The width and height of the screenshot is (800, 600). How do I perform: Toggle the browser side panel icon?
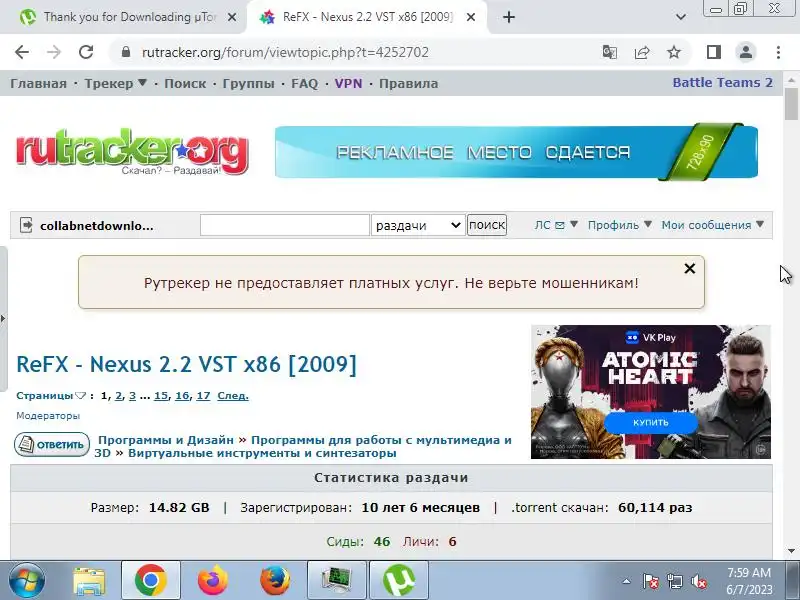tap(714, 52)
